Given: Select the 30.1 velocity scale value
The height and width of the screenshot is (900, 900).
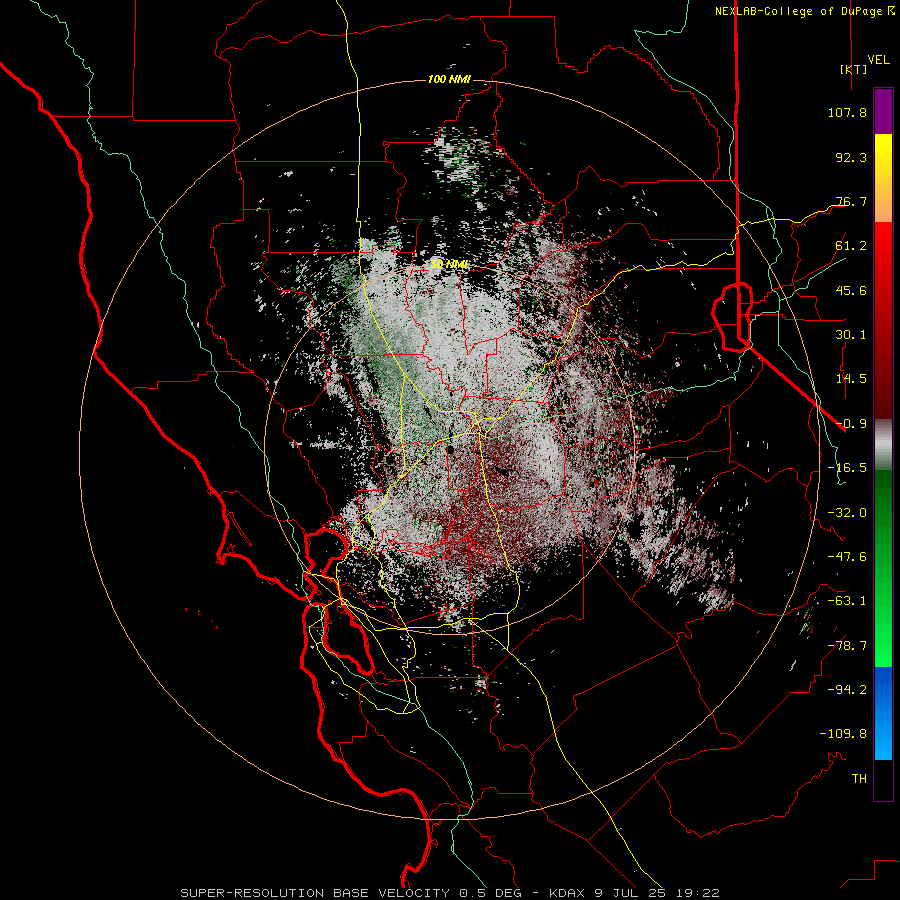Looking at the screenshot, I should [x=851, y=335].
